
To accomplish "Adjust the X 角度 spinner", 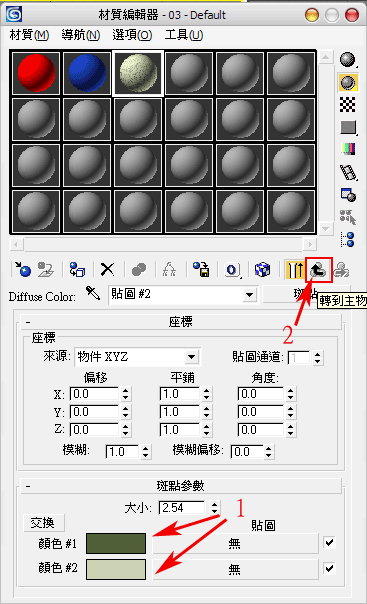I will pos(290,394).
